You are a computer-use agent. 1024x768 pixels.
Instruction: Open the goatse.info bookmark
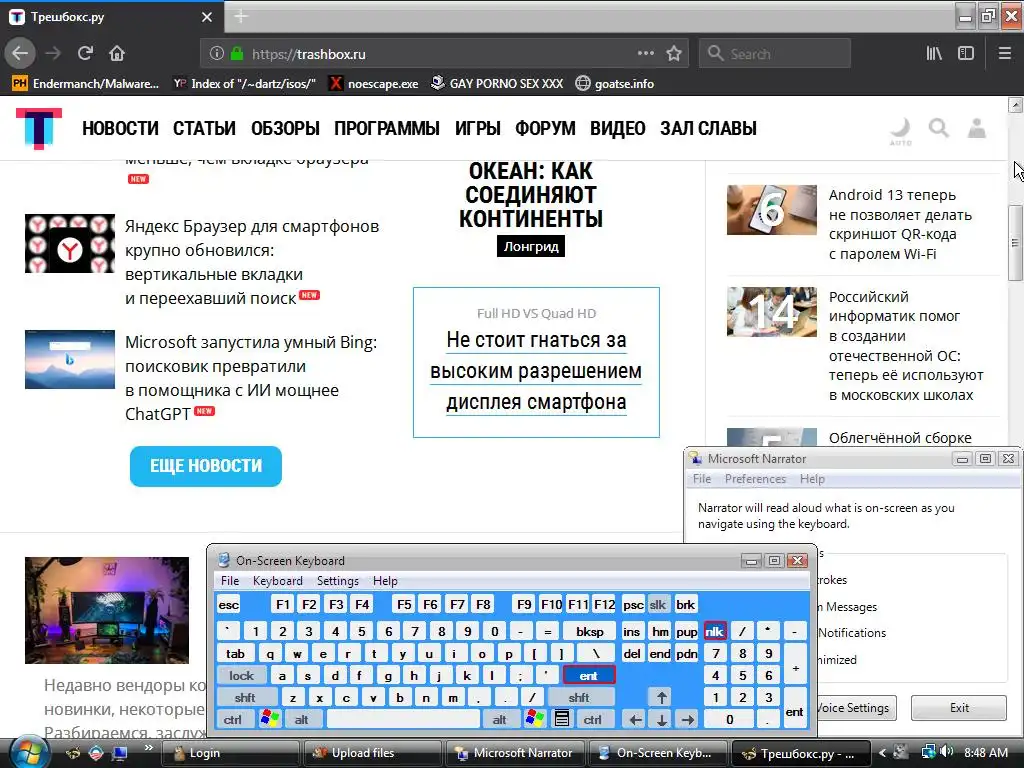click(x=615, y=84)
